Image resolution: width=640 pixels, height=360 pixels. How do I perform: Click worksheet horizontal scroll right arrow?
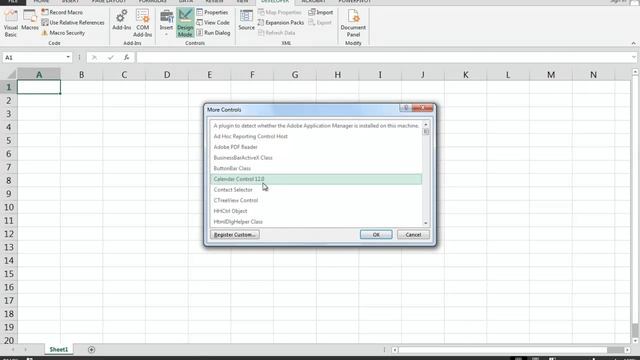tap(627, 350)
